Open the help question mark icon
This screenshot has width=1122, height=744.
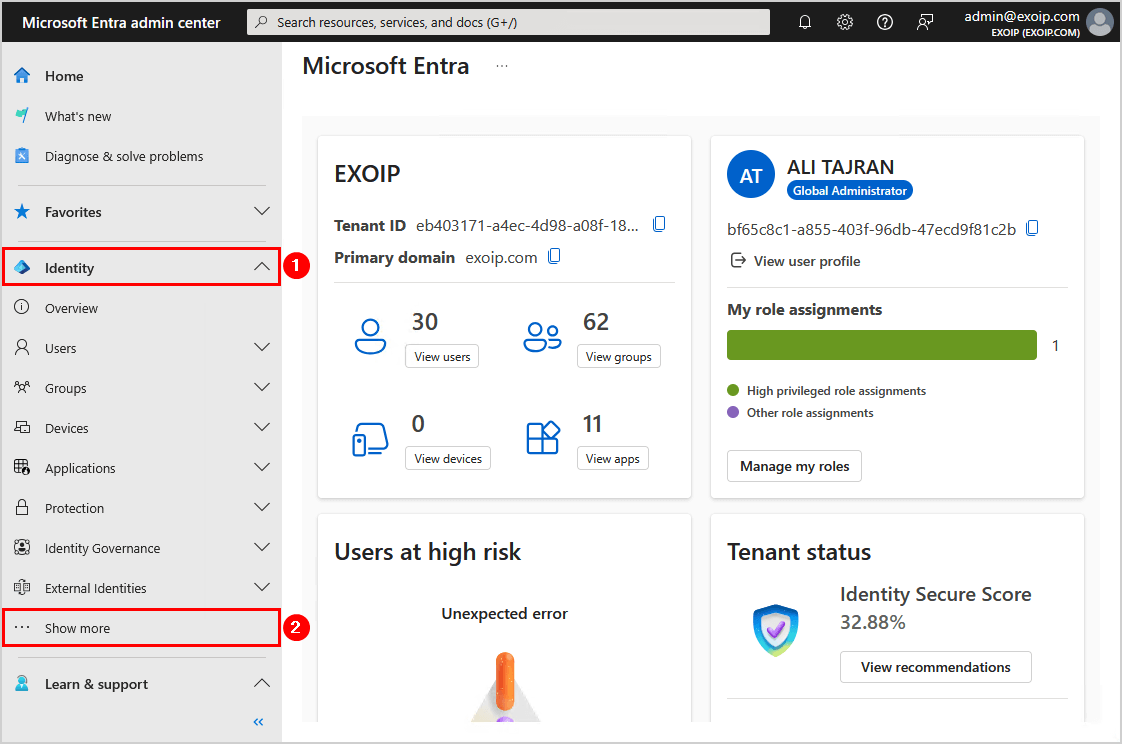884,21
